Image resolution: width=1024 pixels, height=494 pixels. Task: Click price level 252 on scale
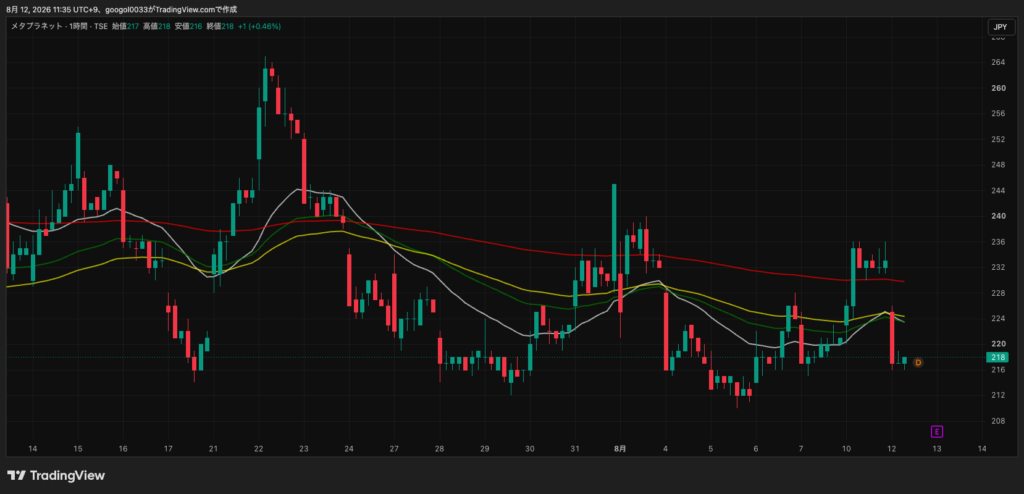click(998, 139)
